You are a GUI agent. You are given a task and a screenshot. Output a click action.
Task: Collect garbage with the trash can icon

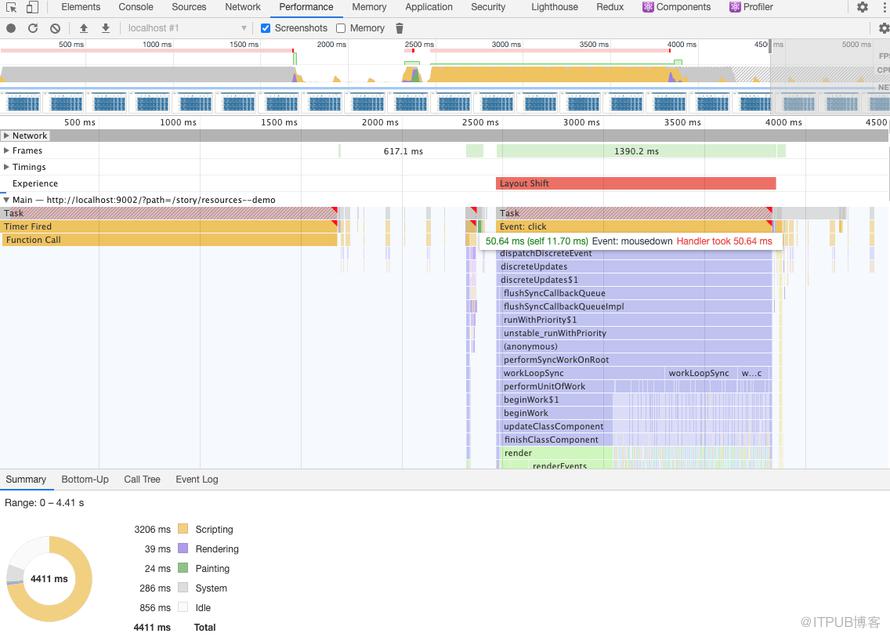[x=400, y=28]
